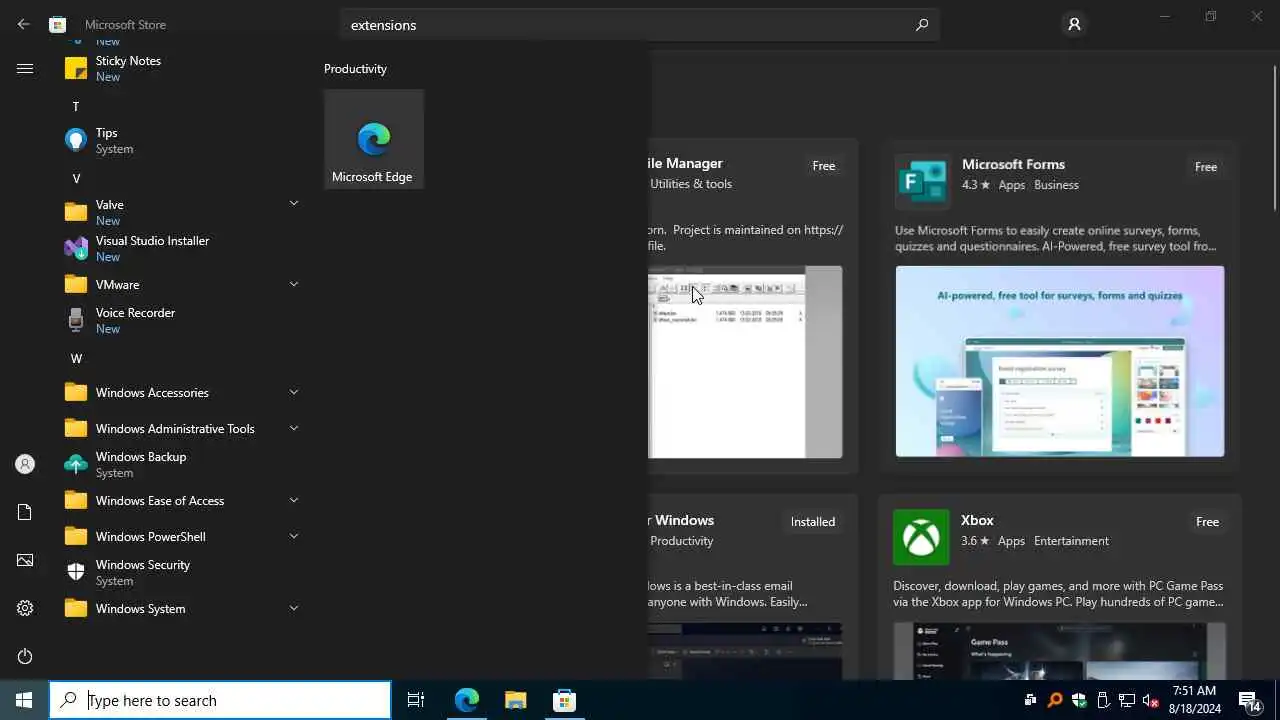Click the Free button on File Manager card
Viewport: 1280px width, 720px height.
point(823,166)
